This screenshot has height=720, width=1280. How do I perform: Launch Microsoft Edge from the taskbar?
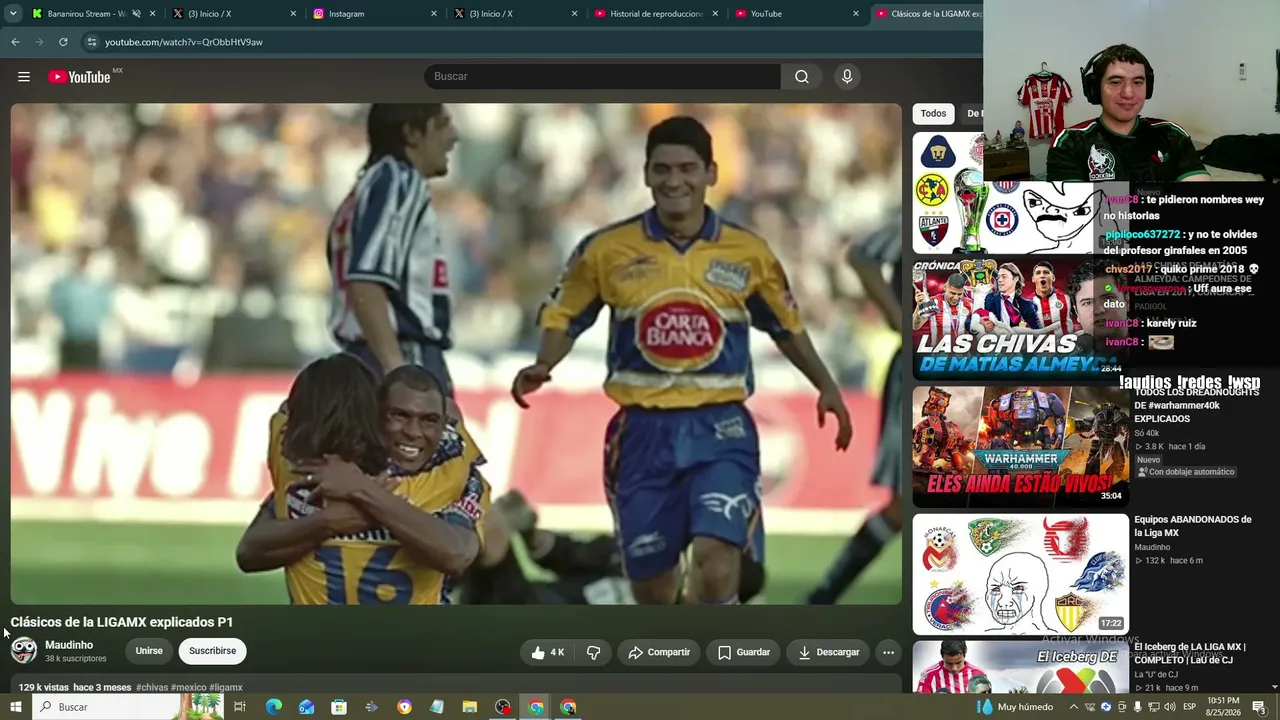click(273, 707)
